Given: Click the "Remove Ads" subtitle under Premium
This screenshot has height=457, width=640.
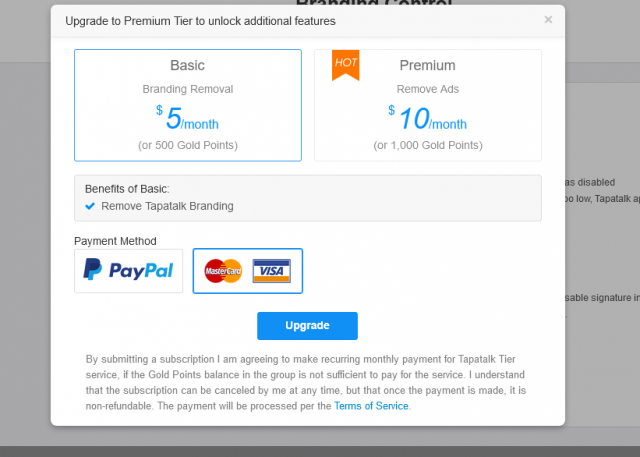Looking at the screenshot, I should coord(427,89).
